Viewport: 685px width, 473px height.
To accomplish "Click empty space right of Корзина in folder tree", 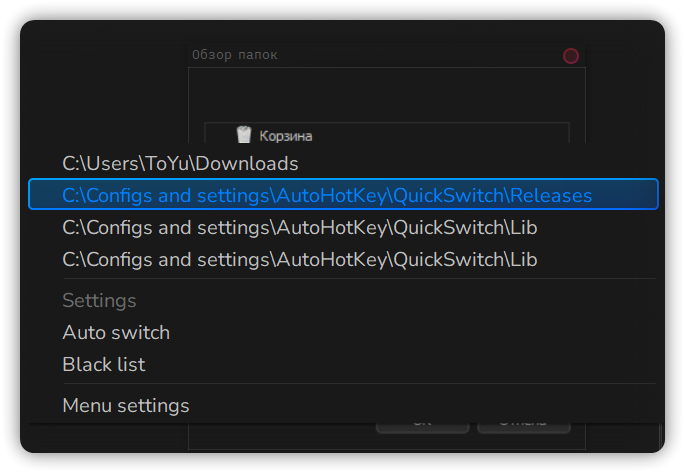I will click(450, 135).
